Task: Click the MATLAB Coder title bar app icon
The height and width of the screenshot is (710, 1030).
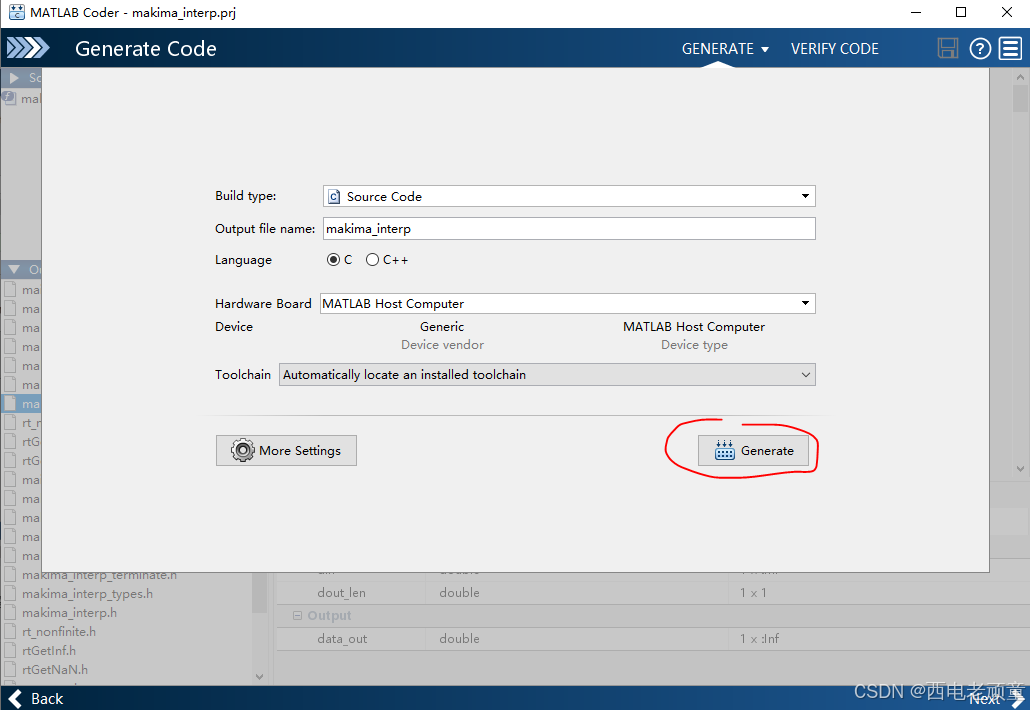Action: pyautogui.click(x=16, y=12)
